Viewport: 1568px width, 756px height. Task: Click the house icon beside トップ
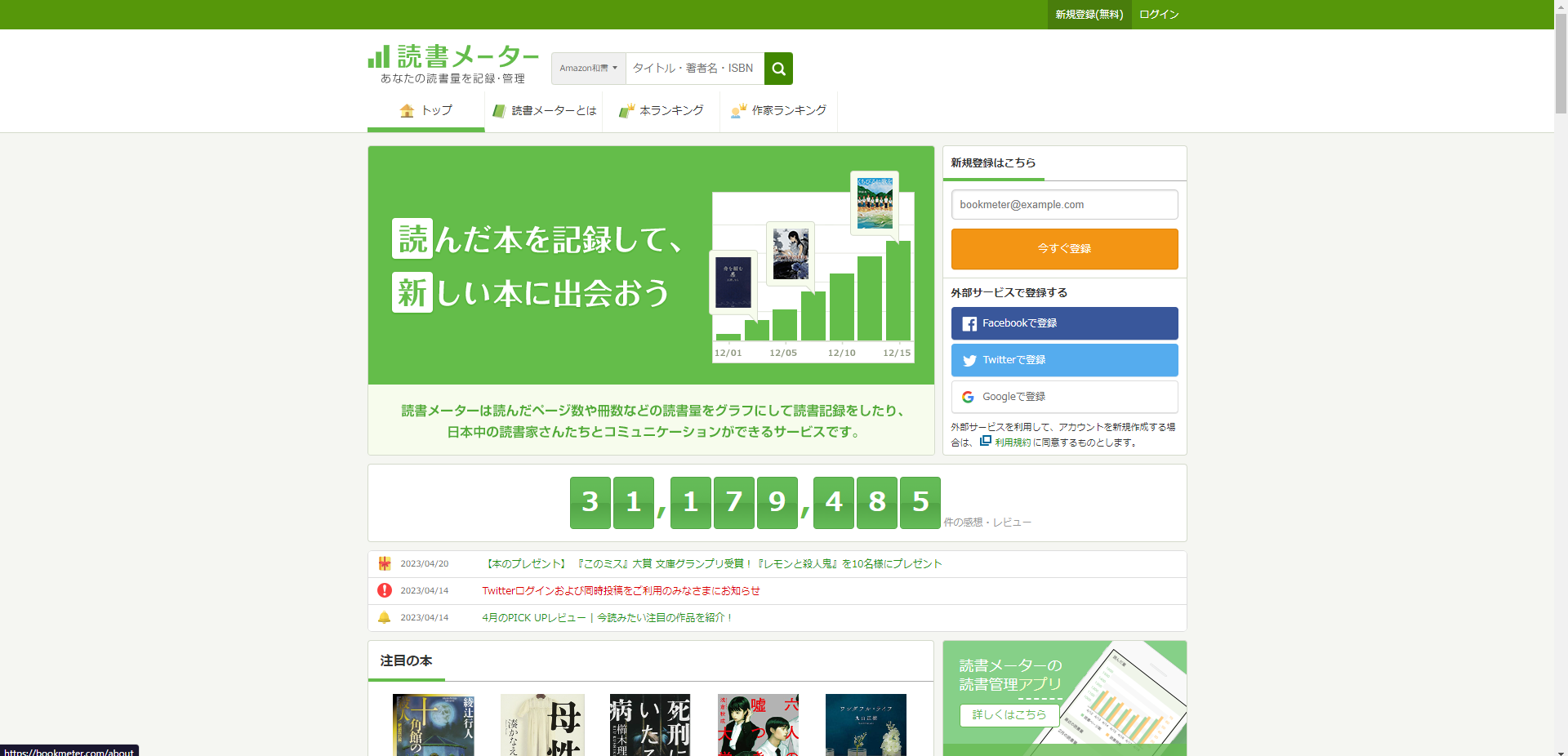click(407, 111)
